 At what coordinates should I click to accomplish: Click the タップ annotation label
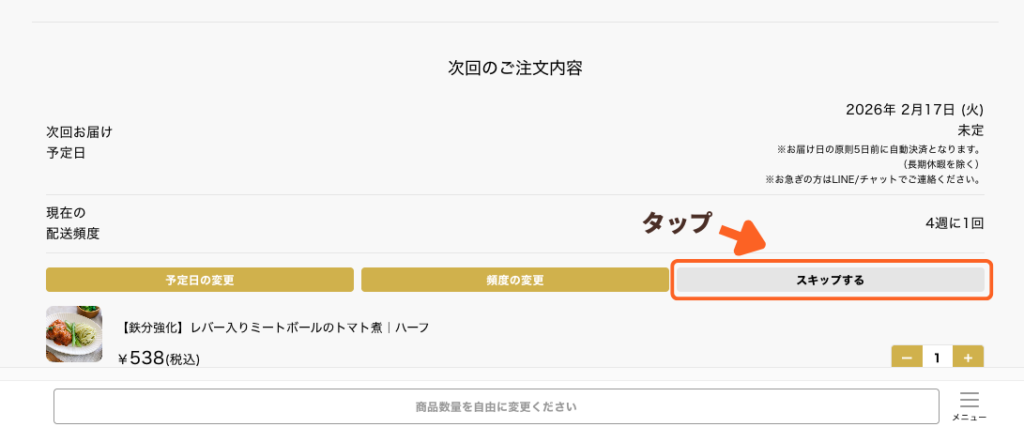[676, 223]
